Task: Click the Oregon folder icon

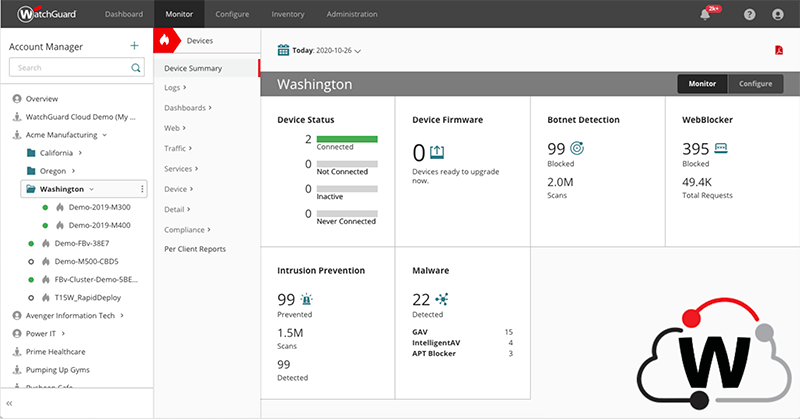Action: point(31,170)
